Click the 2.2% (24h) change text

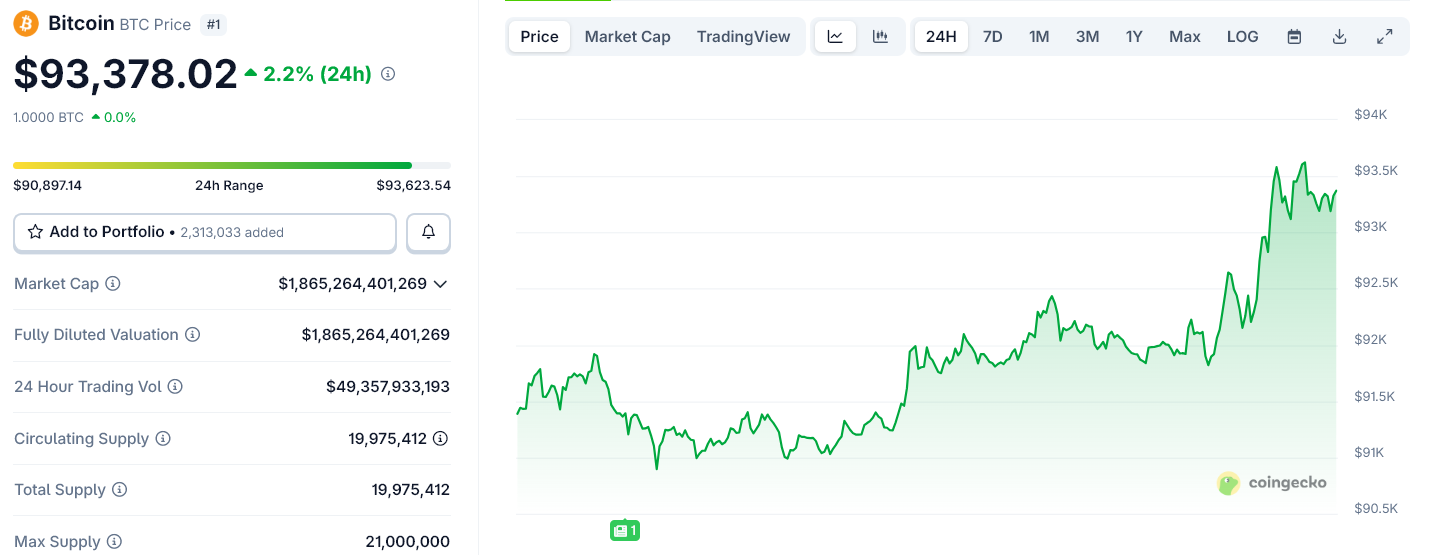(x=317, y=74)
